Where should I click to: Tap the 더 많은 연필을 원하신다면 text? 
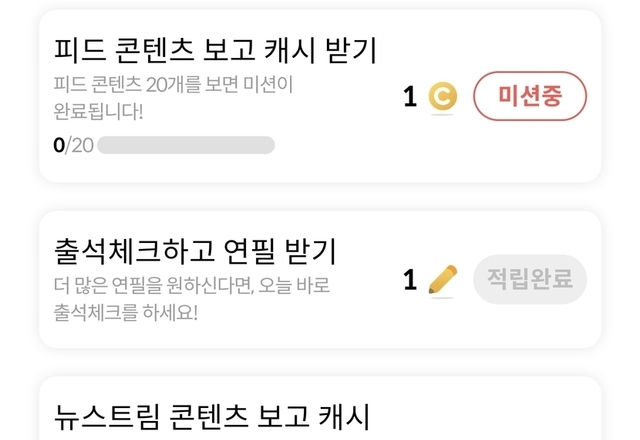[x=191, y=285]
